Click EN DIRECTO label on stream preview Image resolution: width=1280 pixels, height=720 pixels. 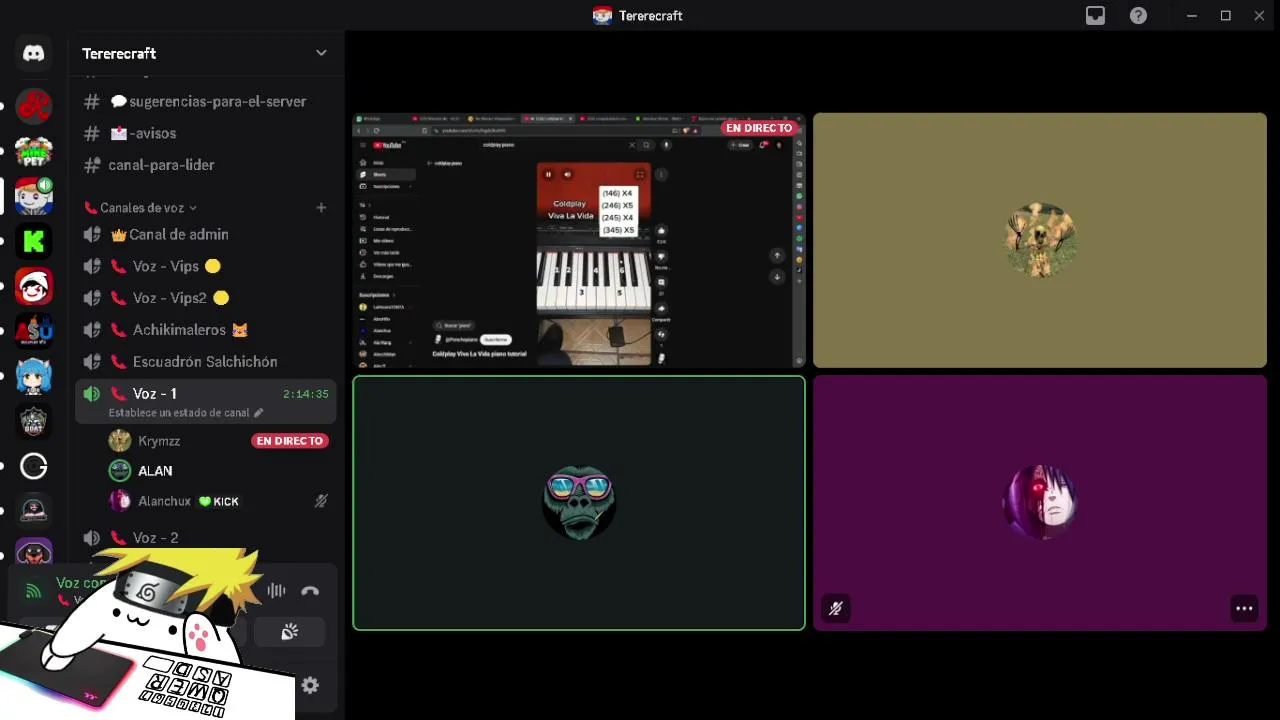759,128
